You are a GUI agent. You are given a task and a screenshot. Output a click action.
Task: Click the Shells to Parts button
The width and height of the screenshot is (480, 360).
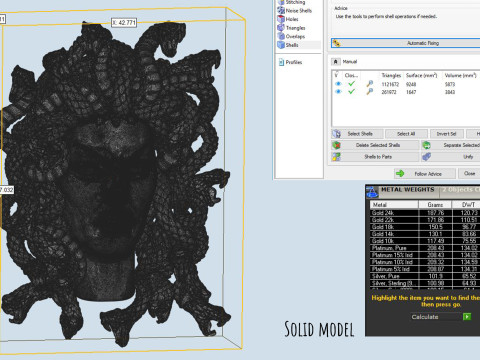pos(375,157)
